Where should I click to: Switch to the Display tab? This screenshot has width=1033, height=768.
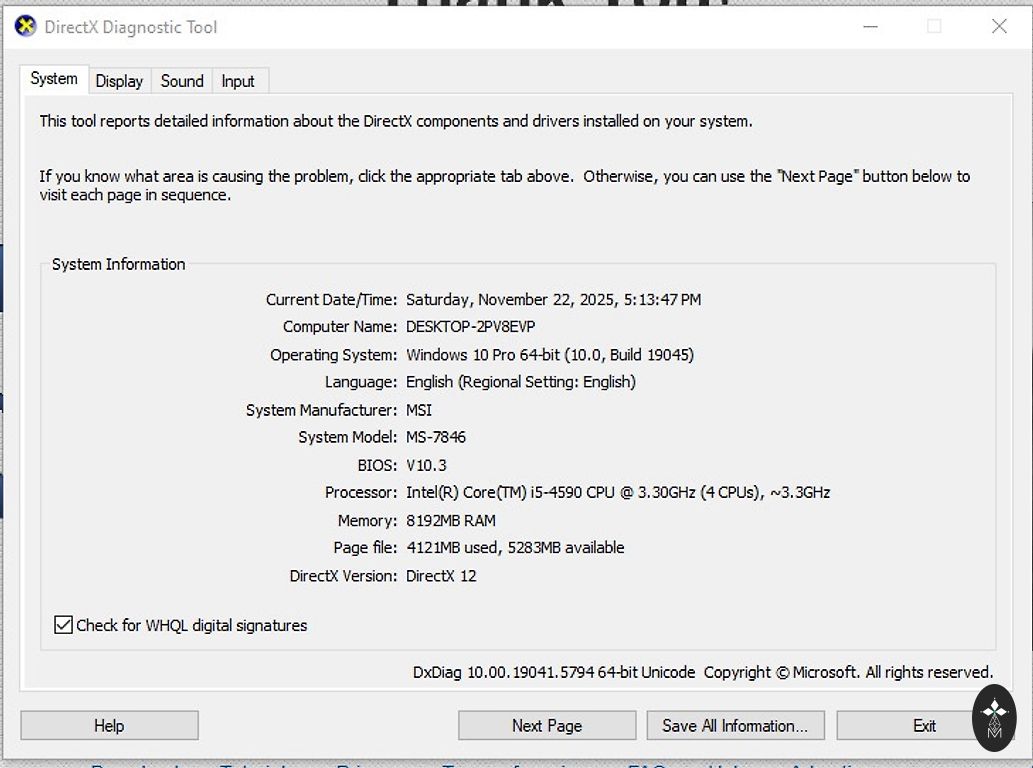[119, 81]
